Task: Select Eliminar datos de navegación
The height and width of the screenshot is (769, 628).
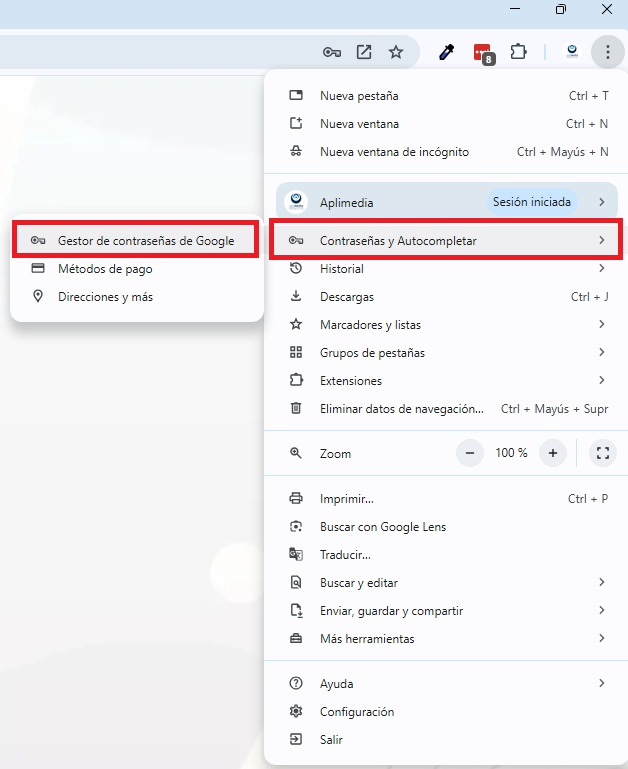Action: tap(401, 409)
